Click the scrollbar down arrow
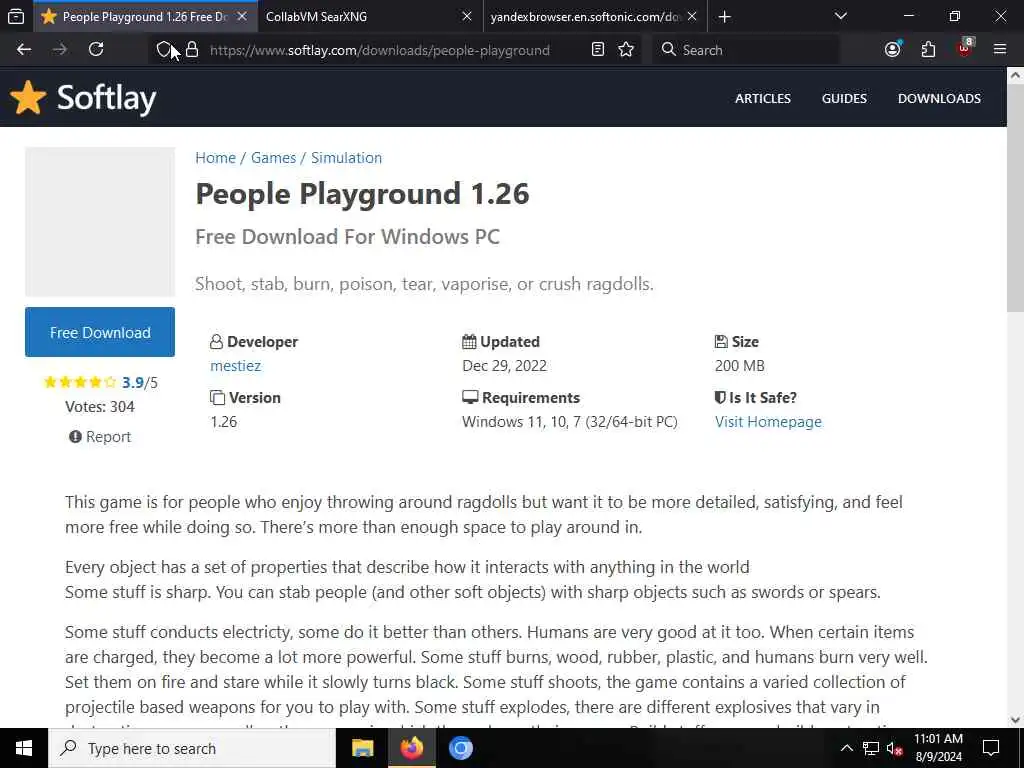Viewport: 1024px width, 768px height. click(1015, 720)
